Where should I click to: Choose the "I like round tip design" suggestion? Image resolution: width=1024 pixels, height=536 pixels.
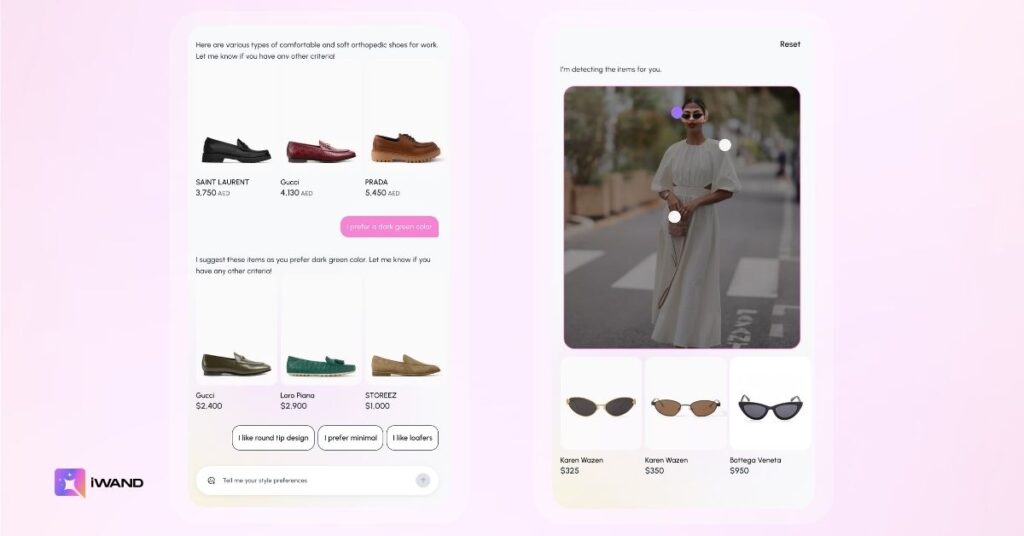click(273, 438)
